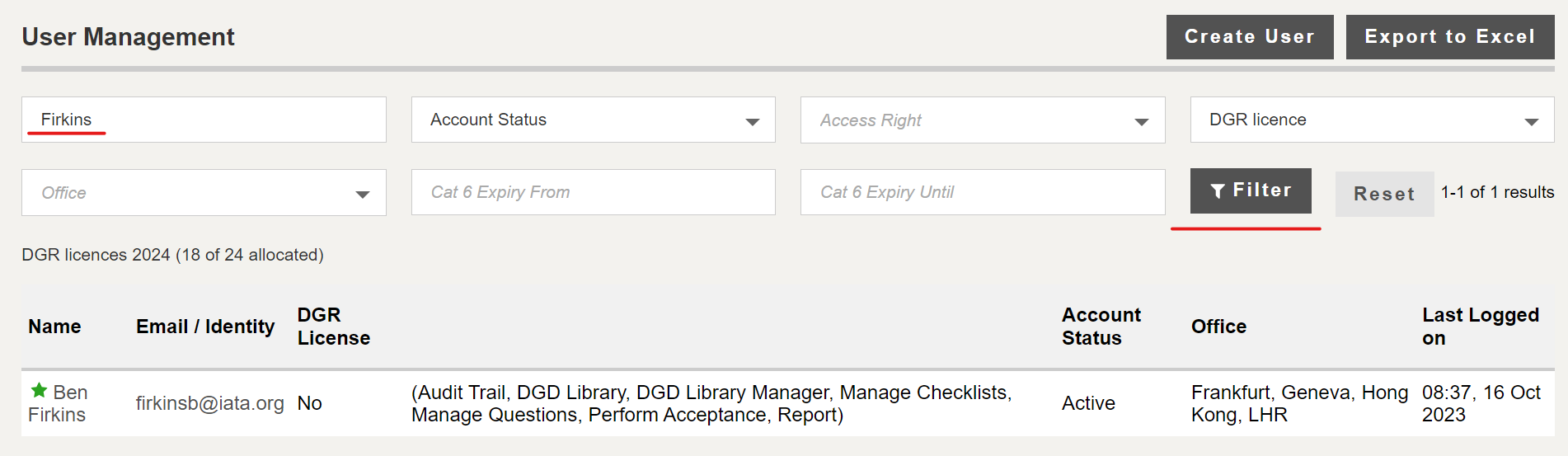The height and width of the screenshot is (456, 1568).
Task: Click the funnel icon on Filter button
Action: pyautogui.click(x=1218, y=191)
